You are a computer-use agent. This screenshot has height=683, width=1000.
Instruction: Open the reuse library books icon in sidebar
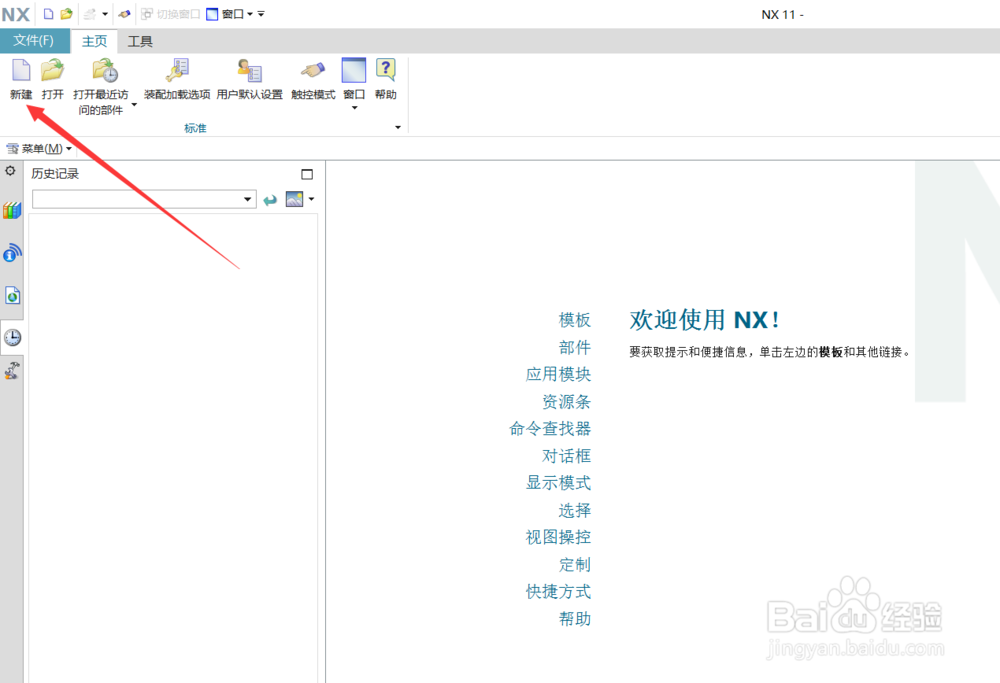11,210
